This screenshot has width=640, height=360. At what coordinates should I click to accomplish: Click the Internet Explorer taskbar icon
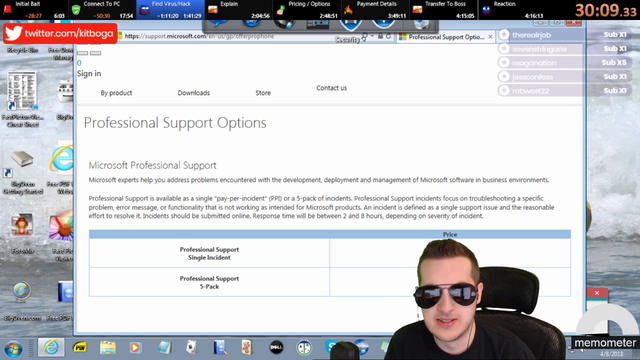click(x=51, y=348)
